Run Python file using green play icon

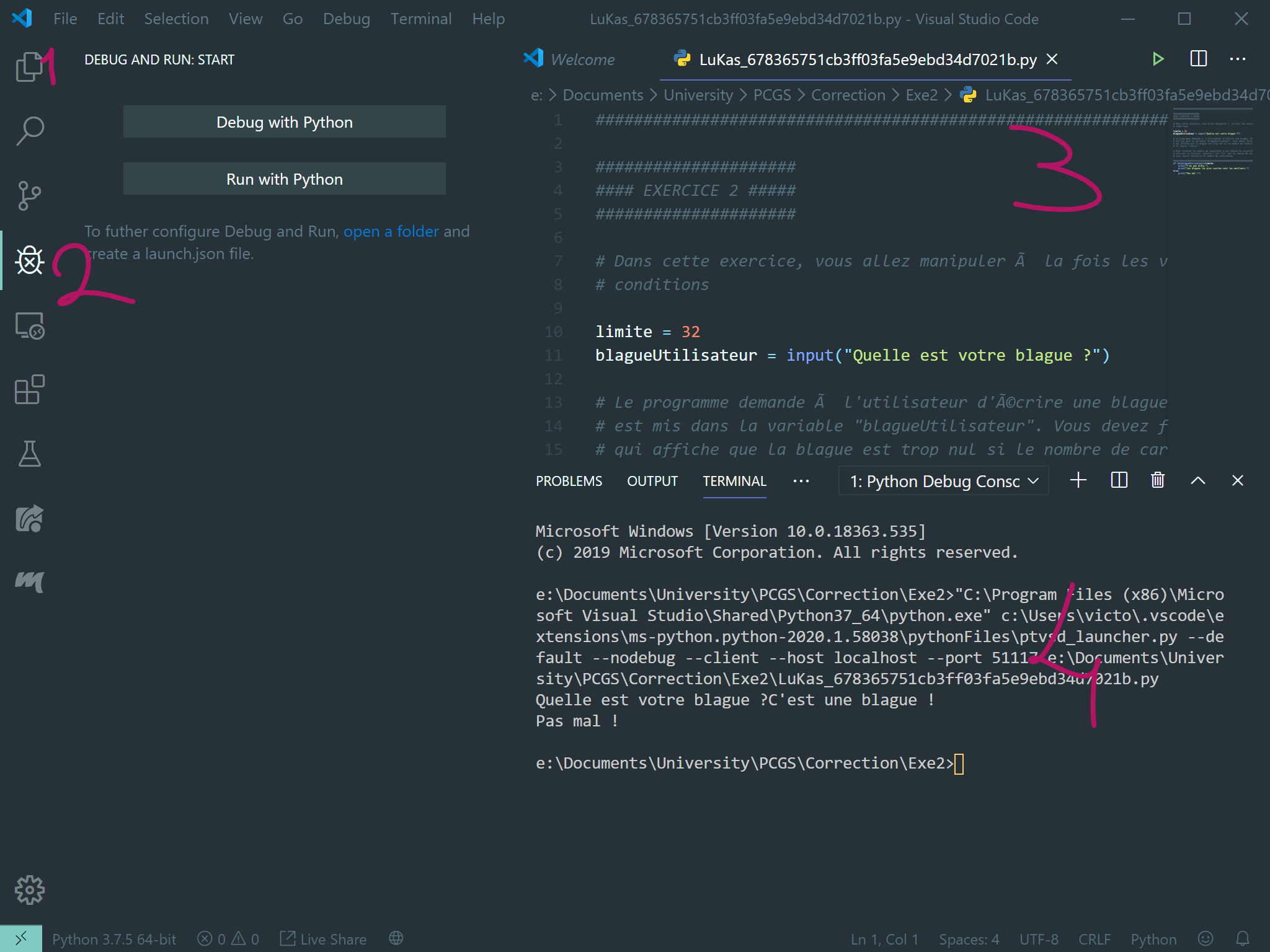[x=1157, y=59]
